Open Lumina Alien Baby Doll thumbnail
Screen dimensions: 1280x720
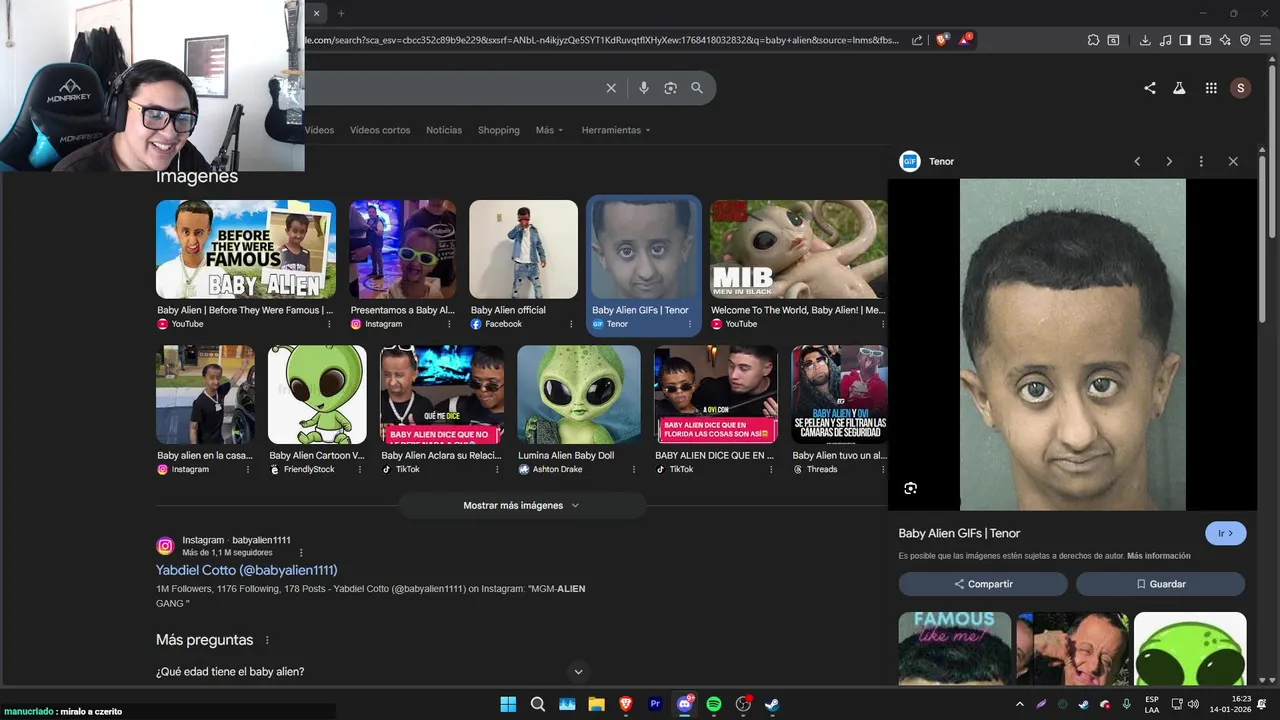(x=579, y=395)
